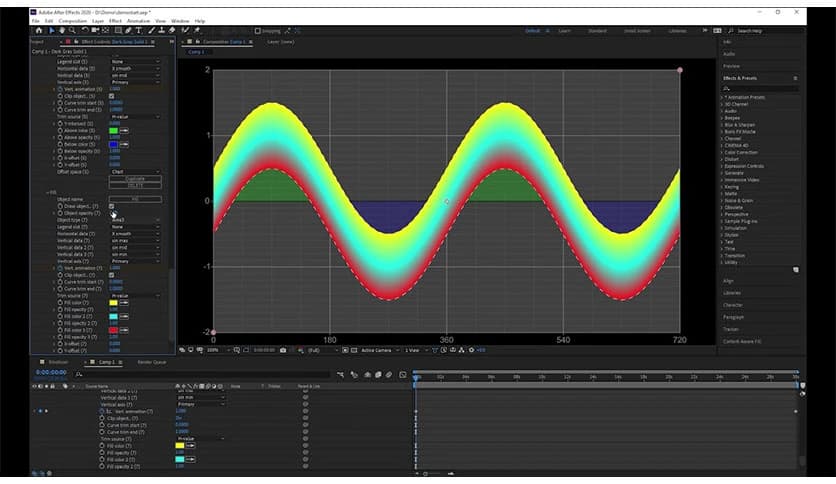Open the Effect menu
This screenshot has width=836, height=484.
tap(115, 21)
